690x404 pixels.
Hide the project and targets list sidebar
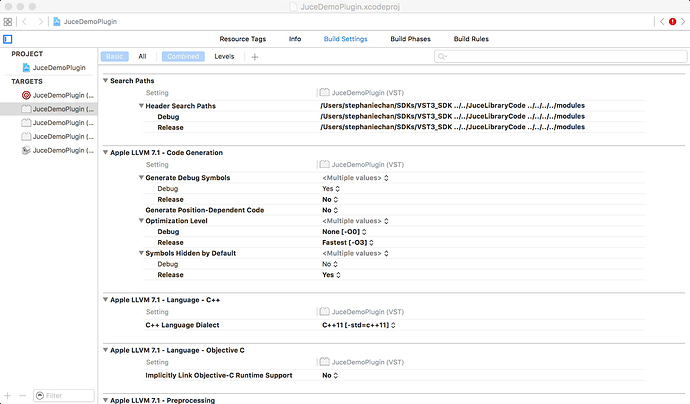tap(7, 39)
